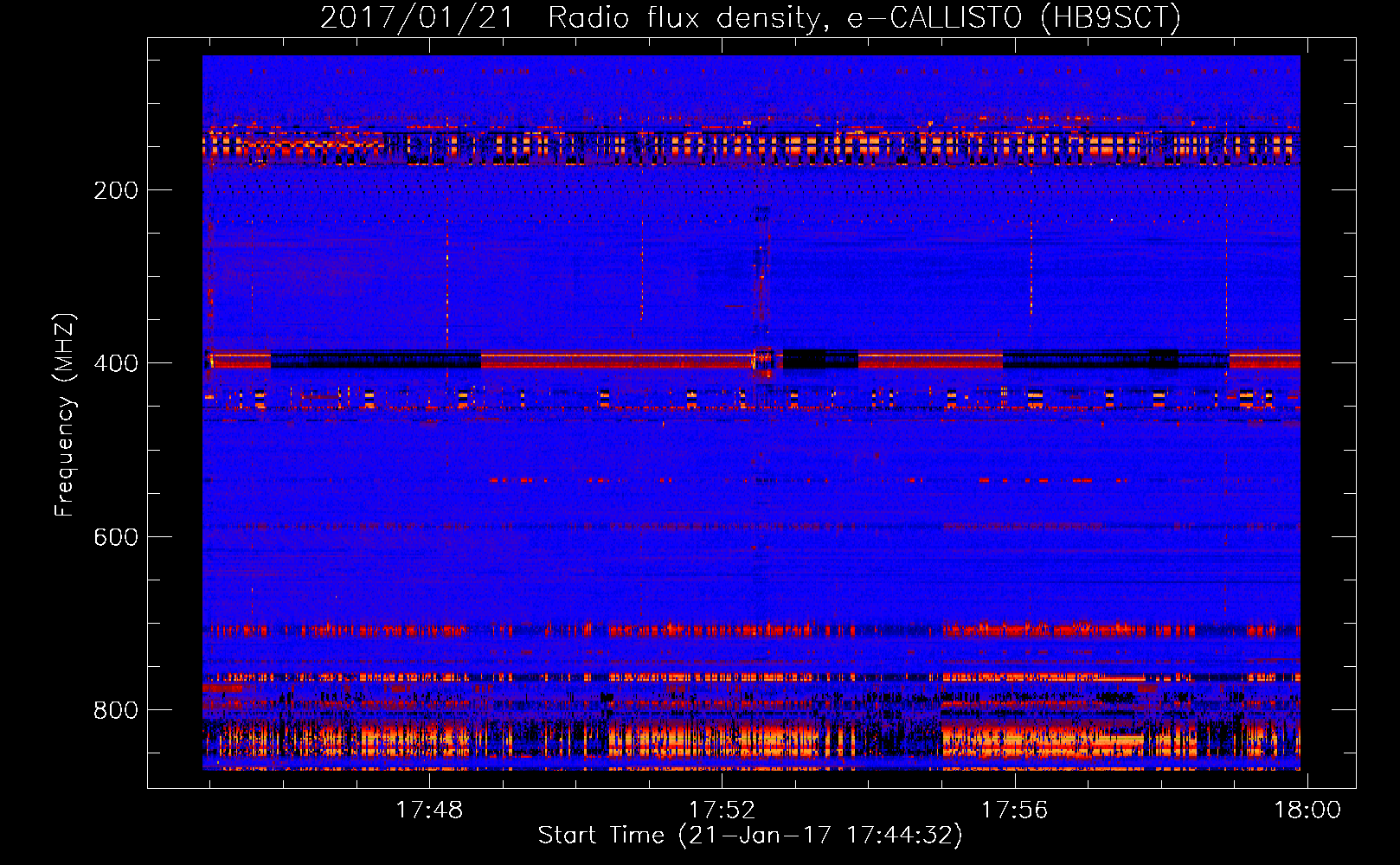Click the 'Start Time (21-Jan-17 17:44:32)' axis label
The height and width of the screenshot is (865, 1400).
[x=750, y=836]
